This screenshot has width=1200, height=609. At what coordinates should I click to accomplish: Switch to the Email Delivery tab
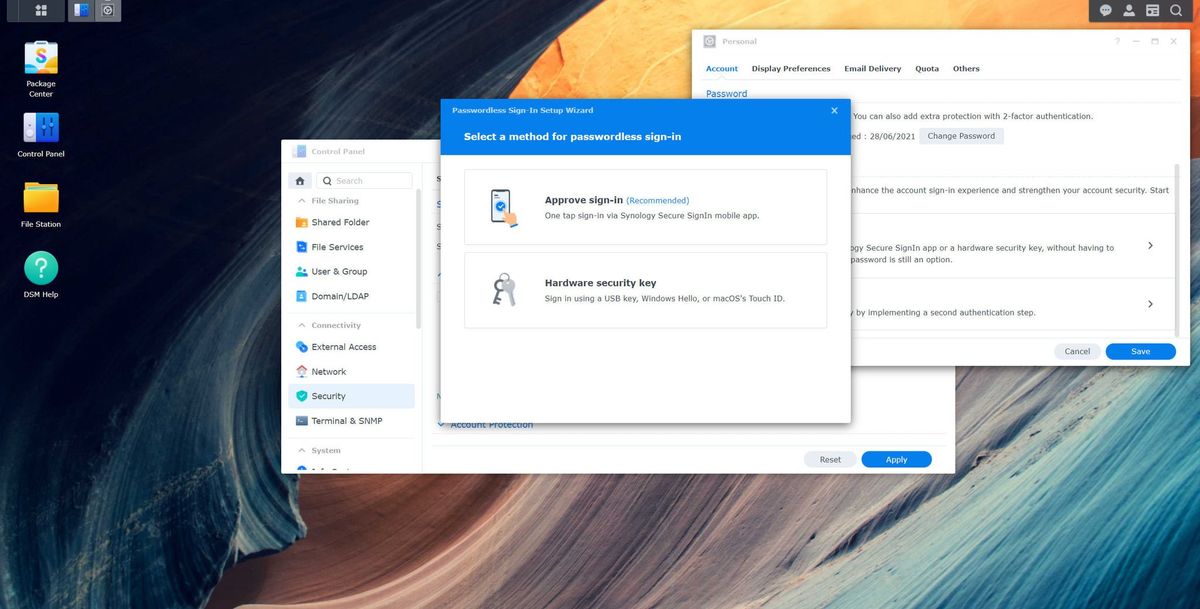872,68
